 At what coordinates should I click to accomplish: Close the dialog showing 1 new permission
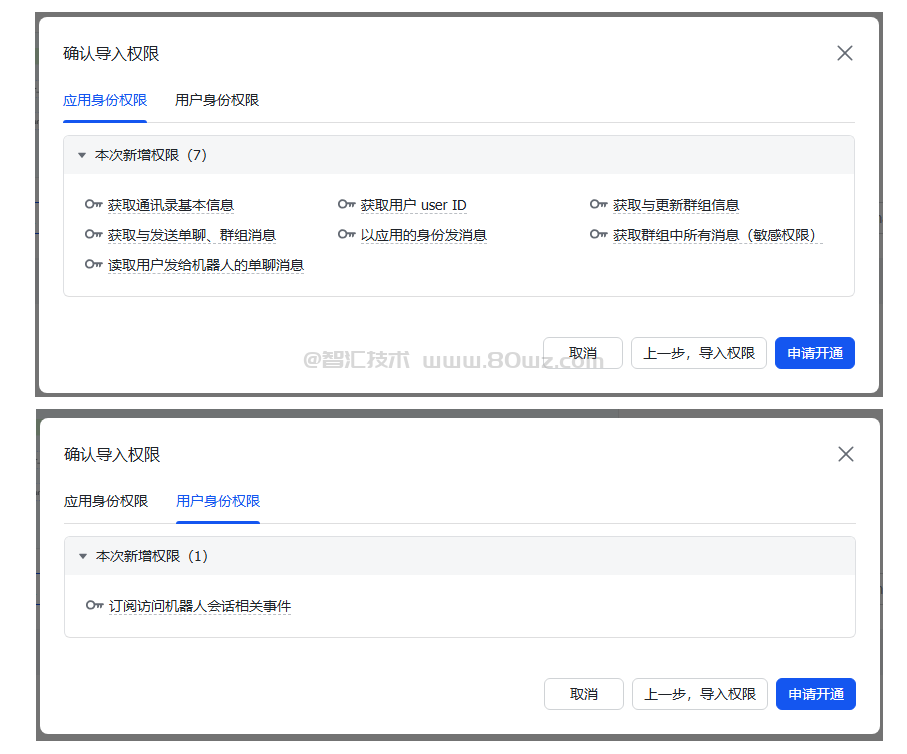846,454
